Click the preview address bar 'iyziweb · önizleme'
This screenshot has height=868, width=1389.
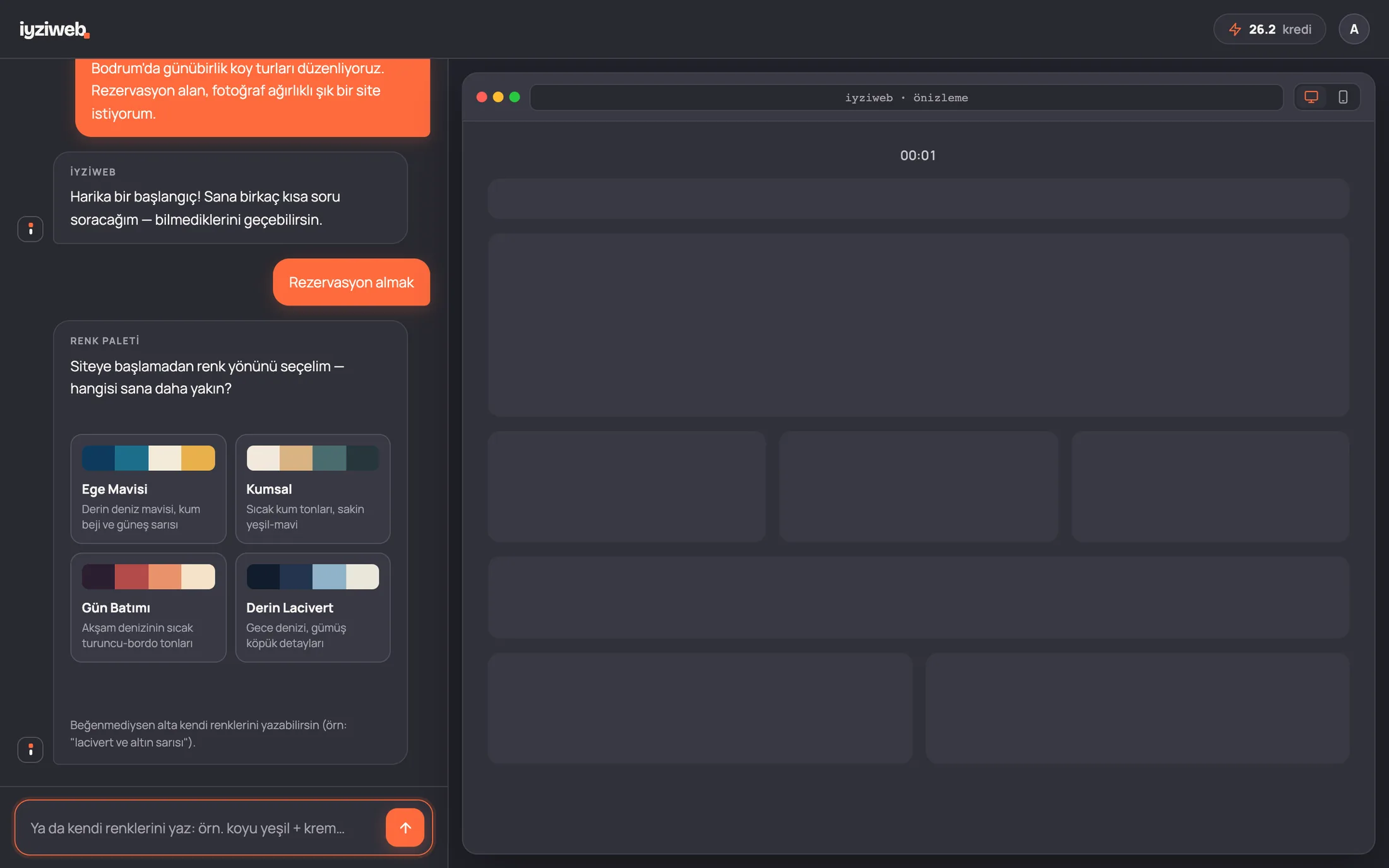[907, 97]
